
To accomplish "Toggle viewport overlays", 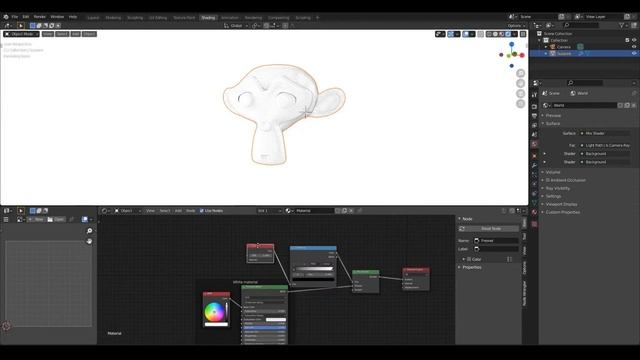I will coord(466,34).
